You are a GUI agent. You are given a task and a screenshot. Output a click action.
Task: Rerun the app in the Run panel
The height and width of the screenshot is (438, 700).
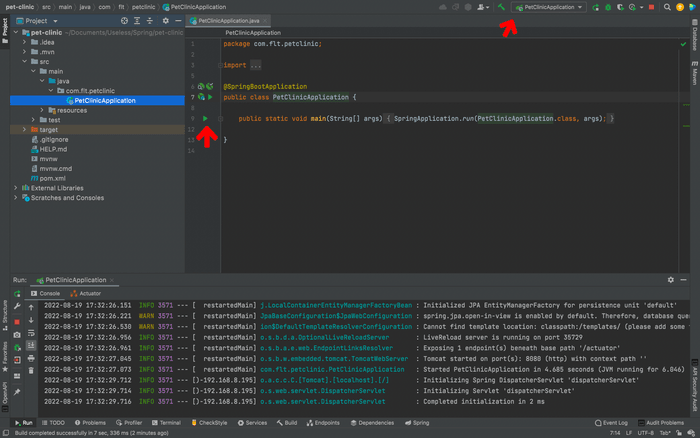17,294
